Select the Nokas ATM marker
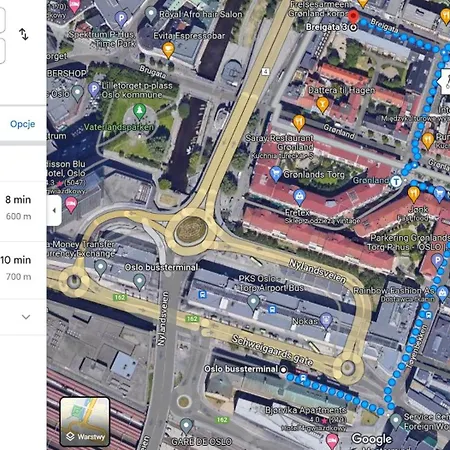 pos(326,320)
